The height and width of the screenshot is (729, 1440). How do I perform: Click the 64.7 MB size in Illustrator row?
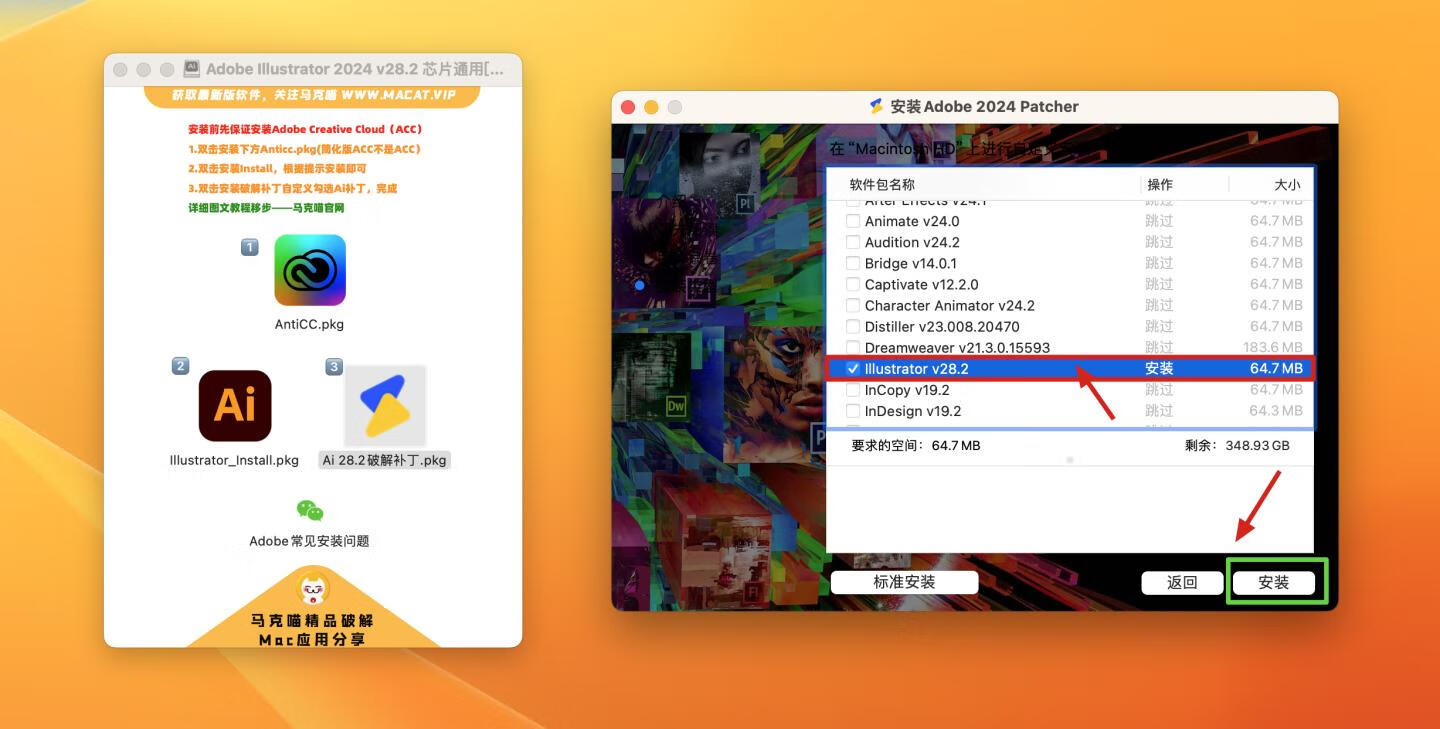point(1276,368)
